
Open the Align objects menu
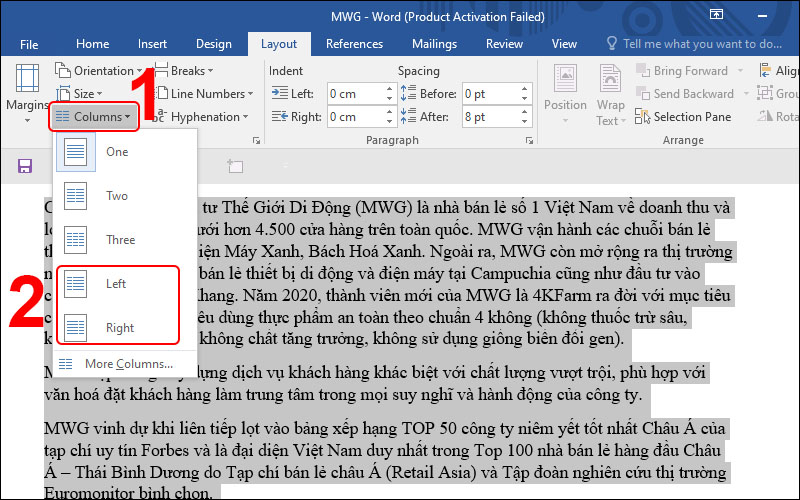coord(779,71)
